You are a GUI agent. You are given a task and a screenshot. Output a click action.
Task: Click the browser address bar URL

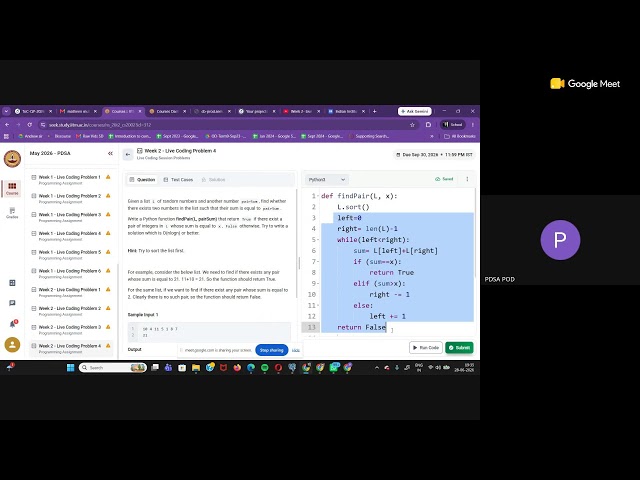click(100, 125)
